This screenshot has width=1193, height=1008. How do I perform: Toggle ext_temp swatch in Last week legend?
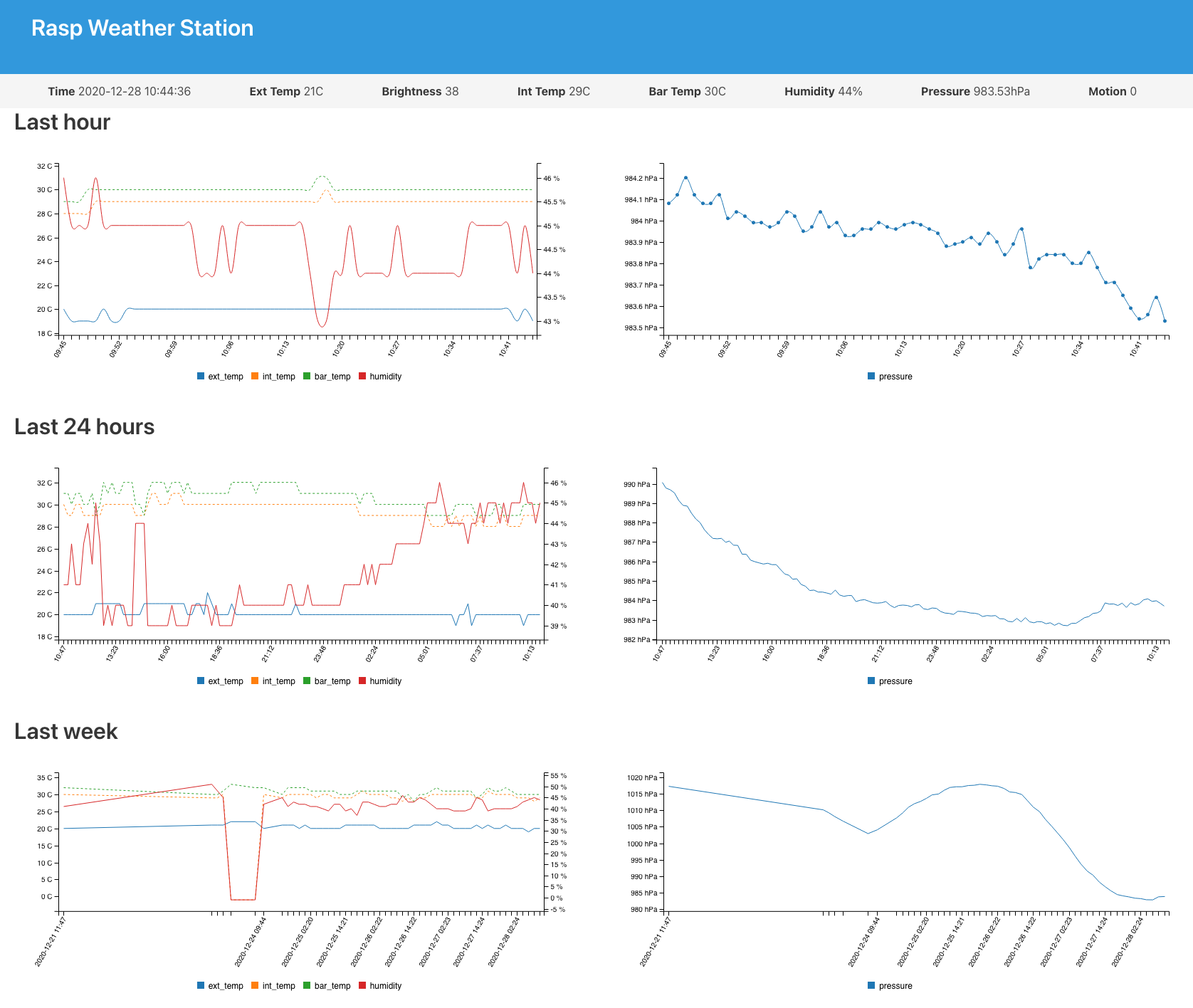click(x=201, y=985)
